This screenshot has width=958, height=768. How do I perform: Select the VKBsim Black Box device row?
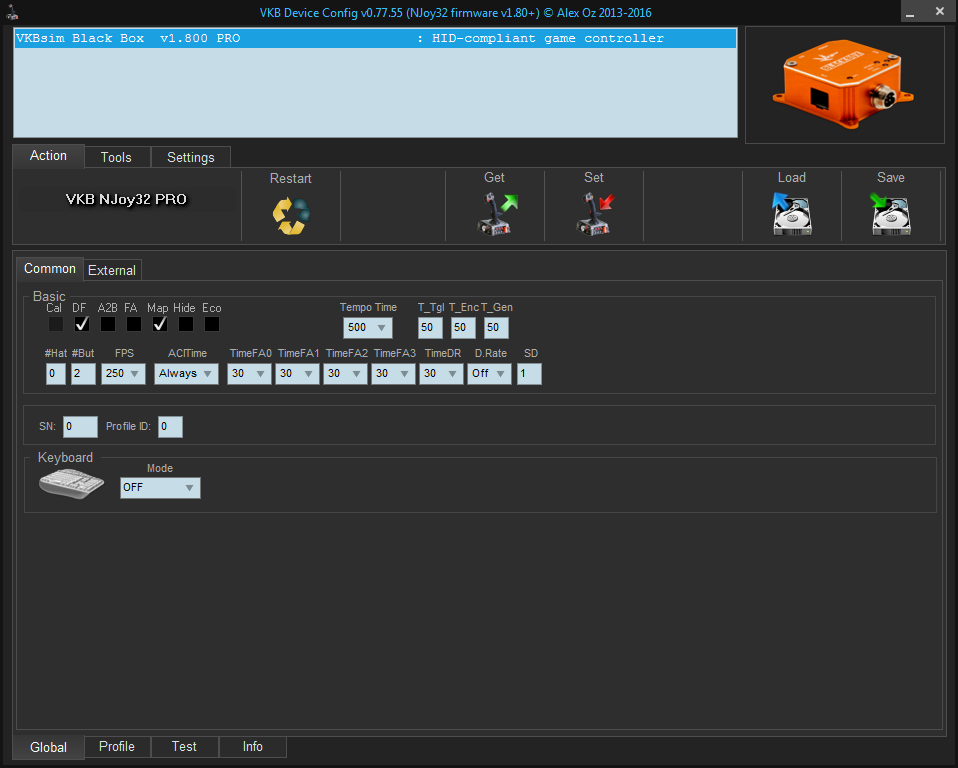pyautogui.click(x=375, y=38)
